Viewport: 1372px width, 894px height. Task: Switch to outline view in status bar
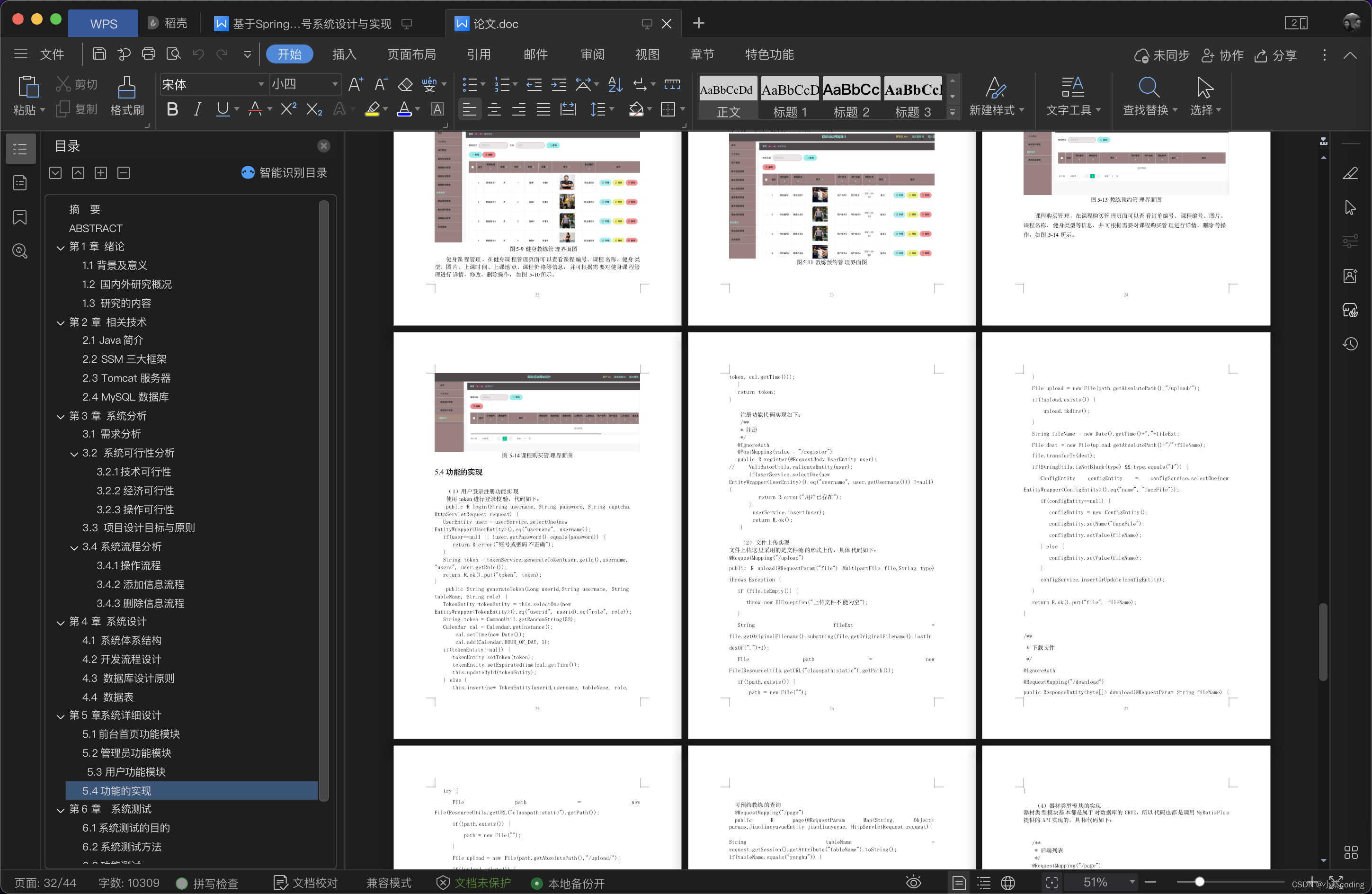point(983,883)
